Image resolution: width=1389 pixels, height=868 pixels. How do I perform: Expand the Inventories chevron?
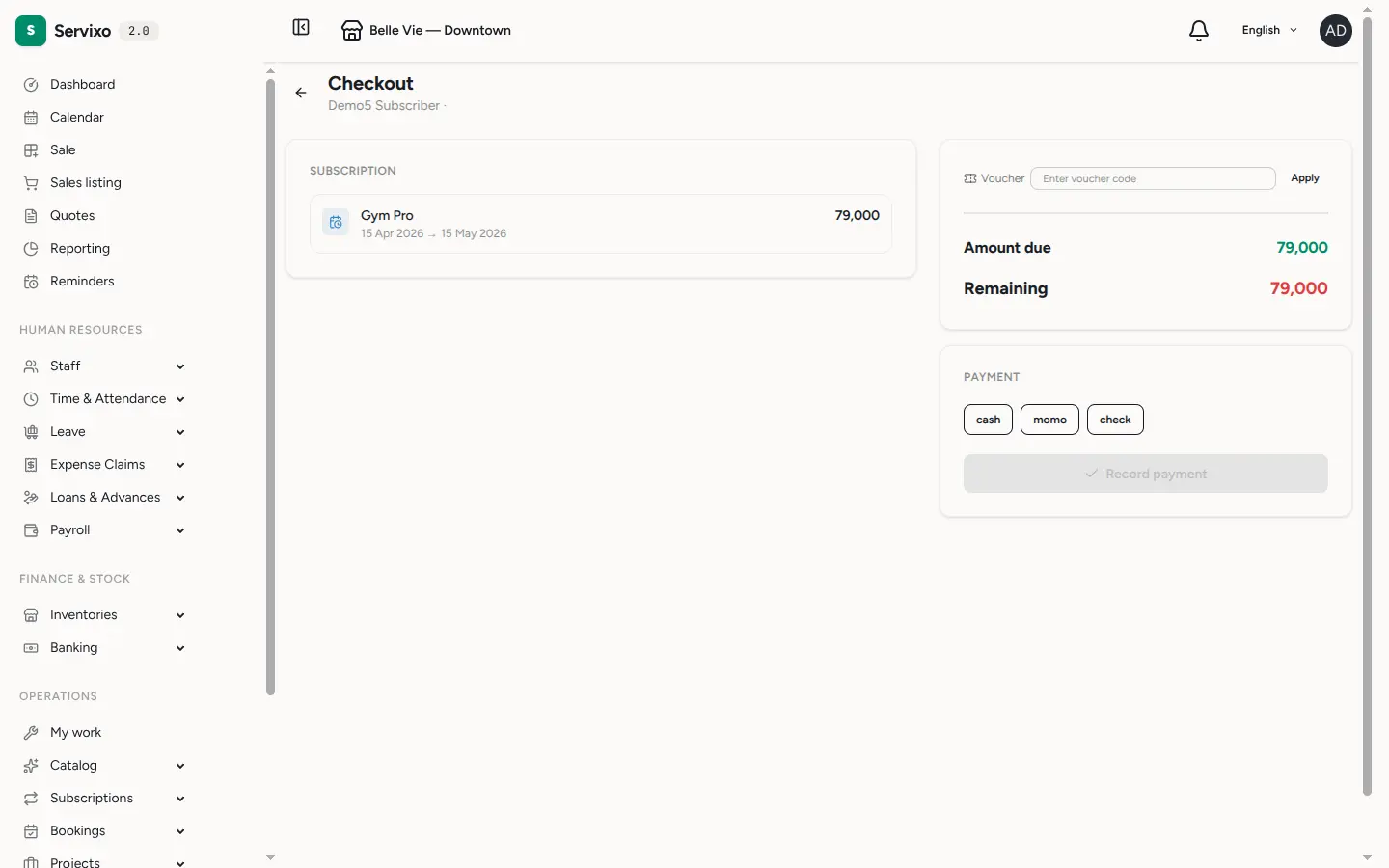180,615
